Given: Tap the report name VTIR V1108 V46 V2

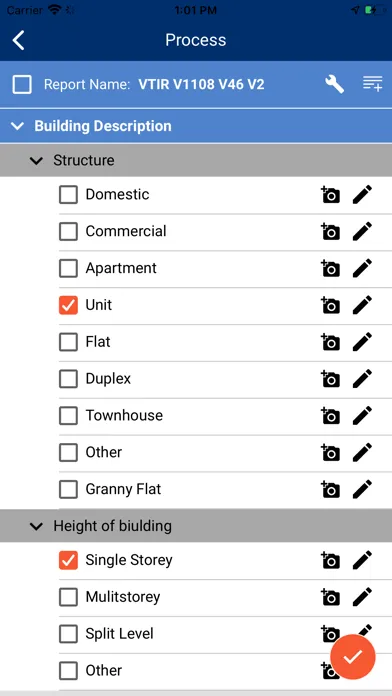Looking at the screenshot, I should (201, 84).
